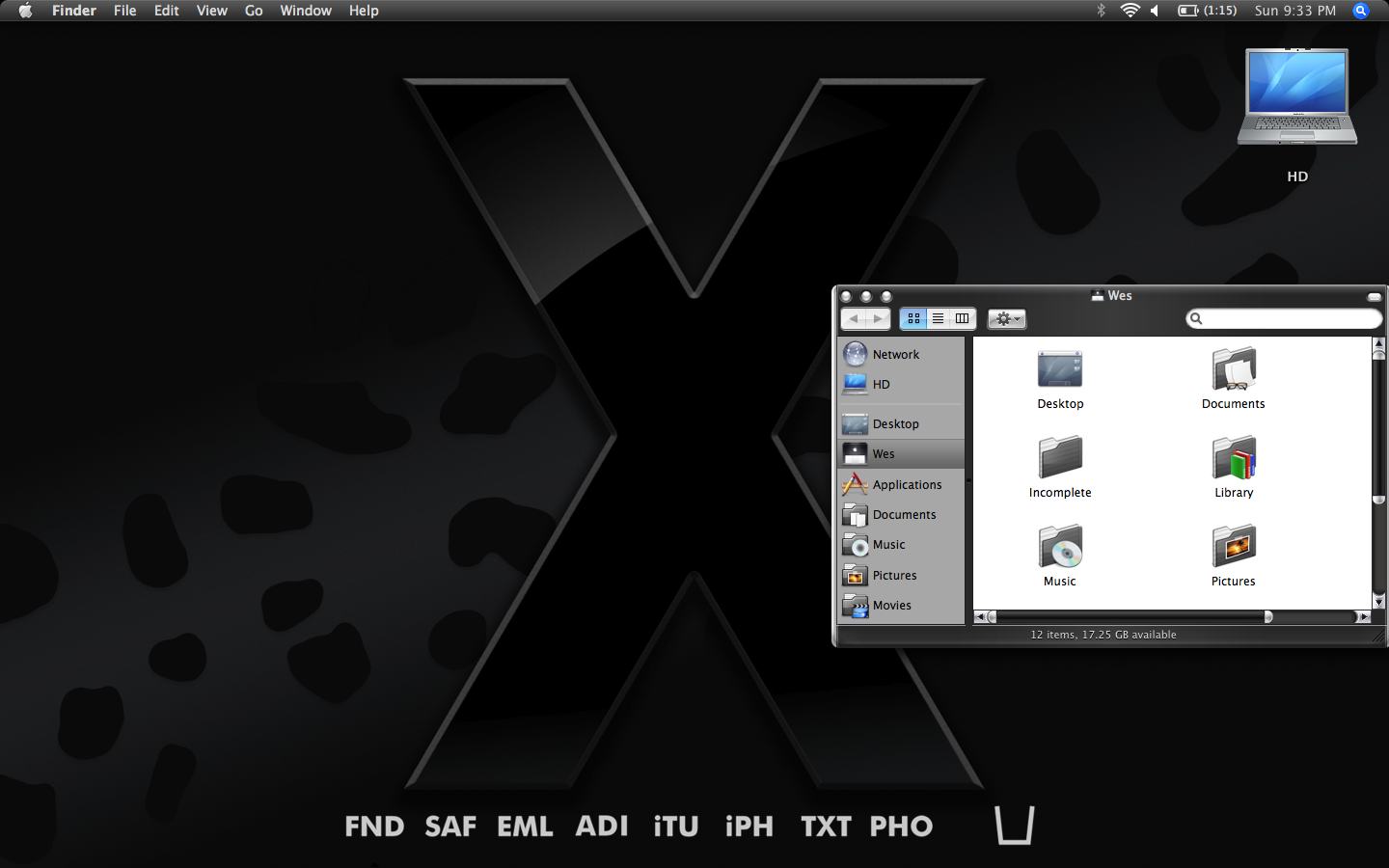Launch SAF from the dock
This screenshot has height=868, width=1389.
click(450, 827)
